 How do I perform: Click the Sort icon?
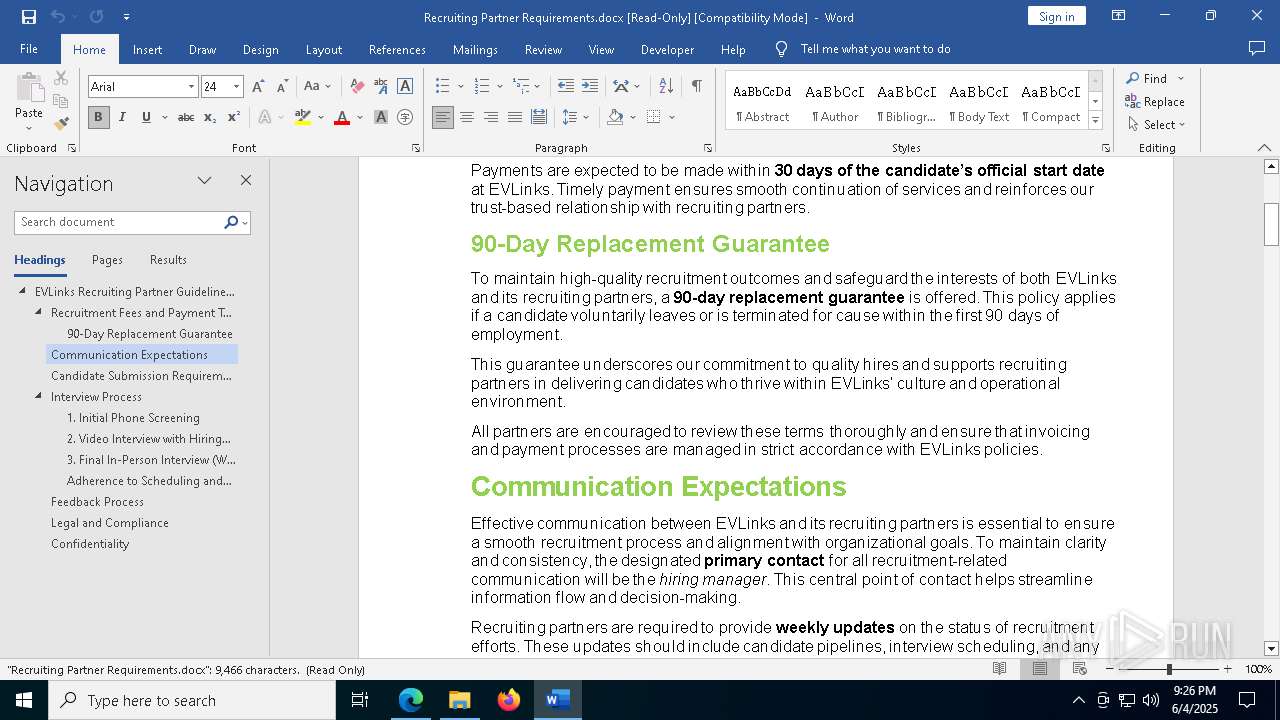point(666,87)
